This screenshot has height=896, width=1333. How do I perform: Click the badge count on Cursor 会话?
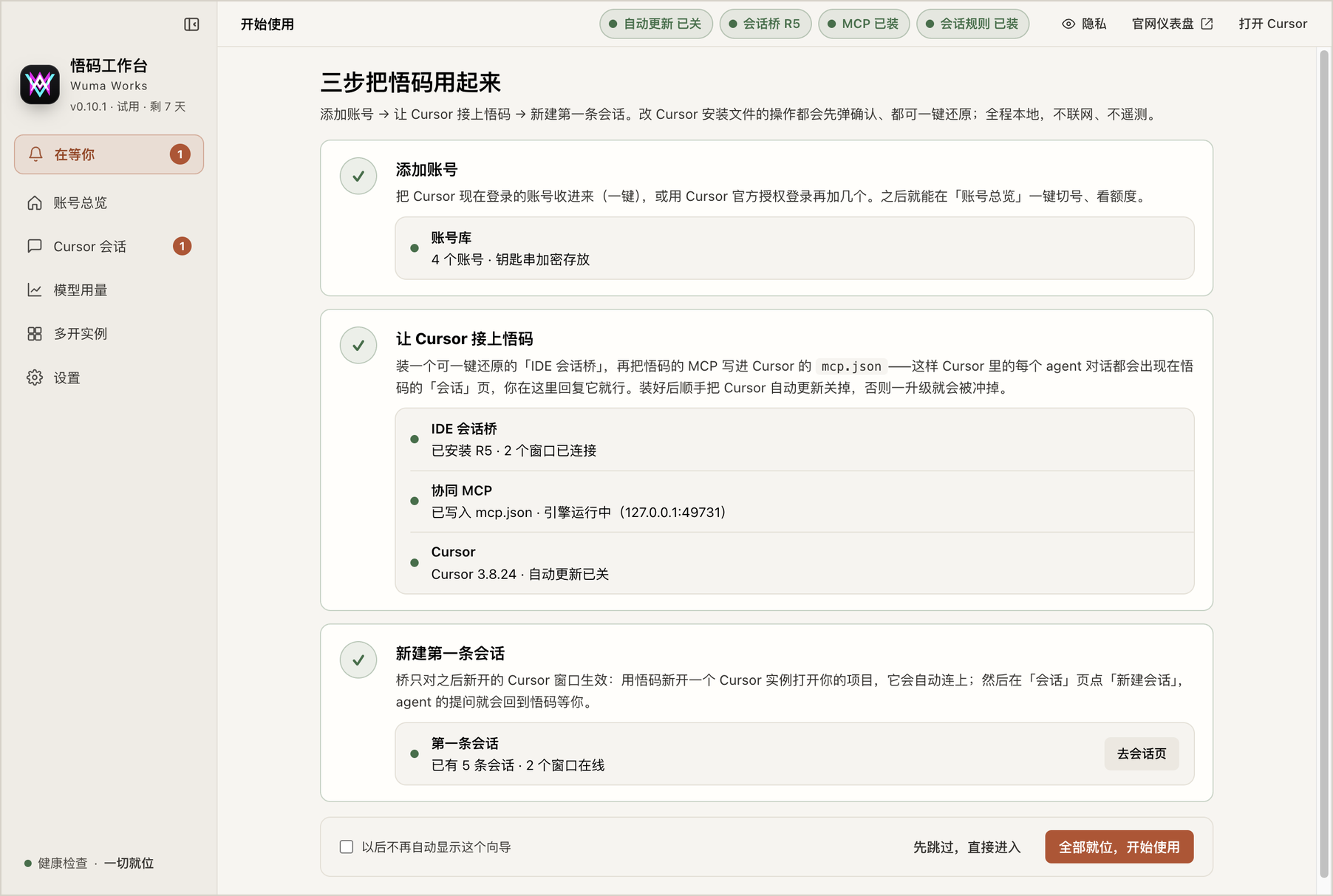183,246
